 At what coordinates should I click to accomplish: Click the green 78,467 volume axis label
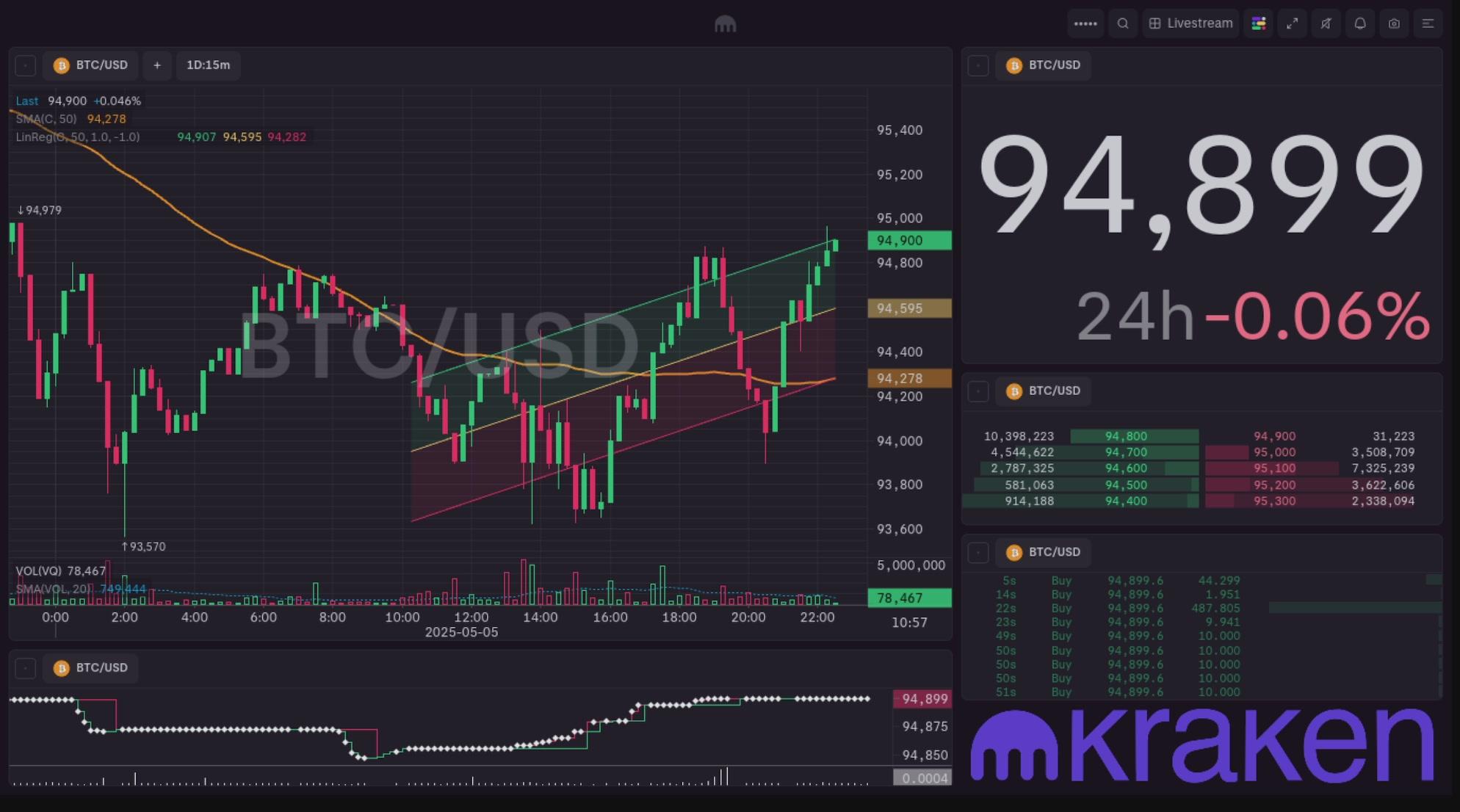pyautogui.click(x=909, y=598)
